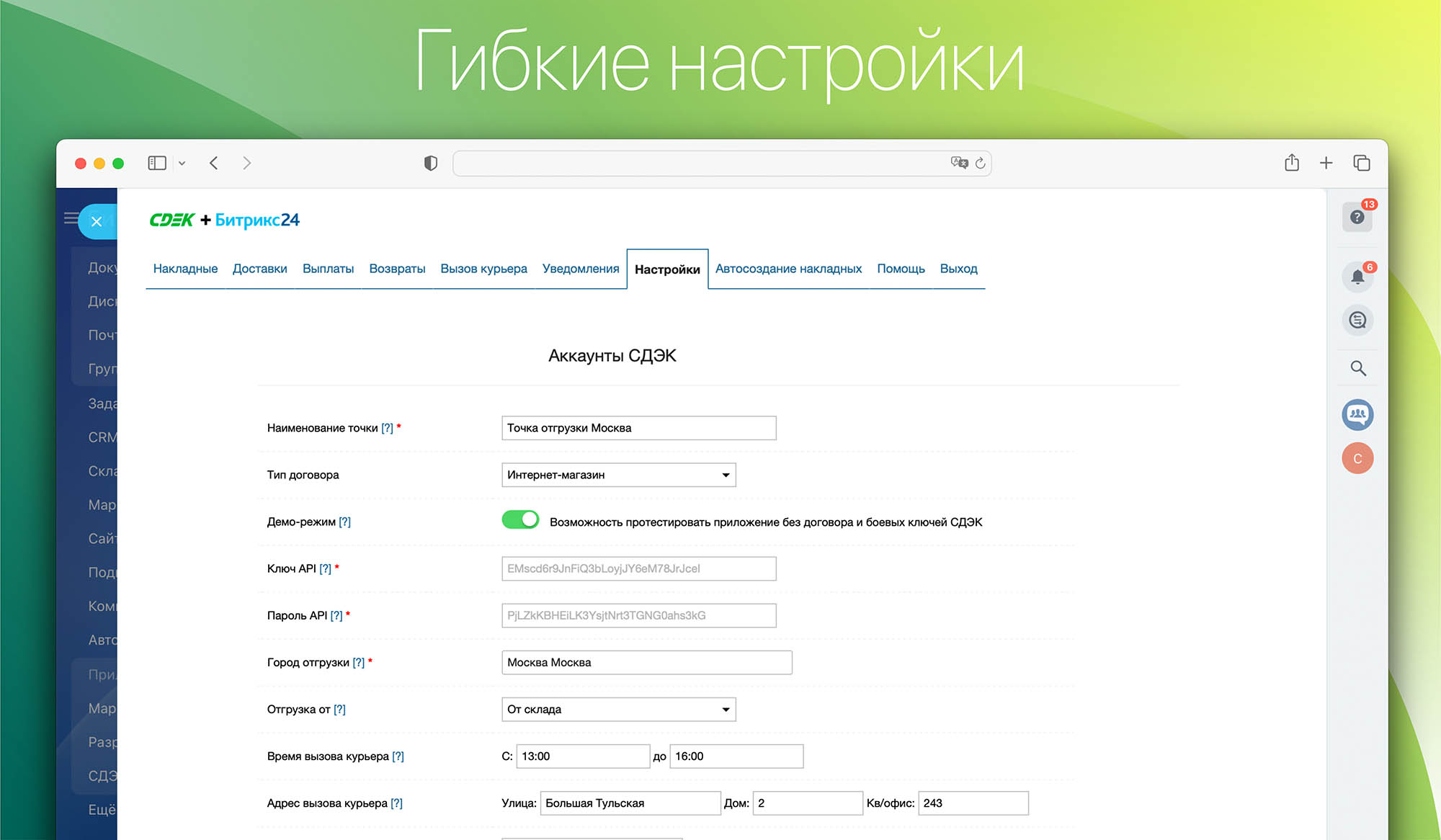Open the Тип договора dropdown
Image resolution: width=1441 pixels, height=840 pixels.
point(618,475)
